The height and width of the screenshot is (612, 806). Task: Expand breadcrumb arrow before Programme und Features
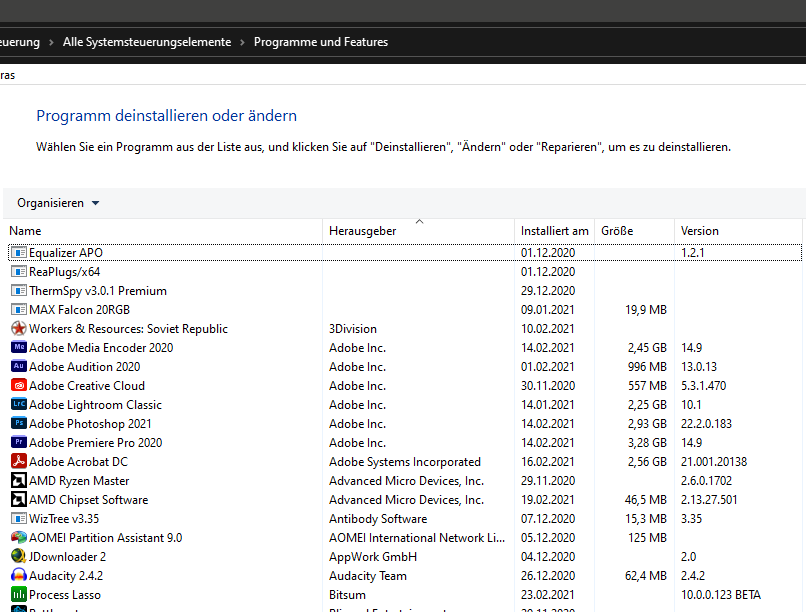242,42
